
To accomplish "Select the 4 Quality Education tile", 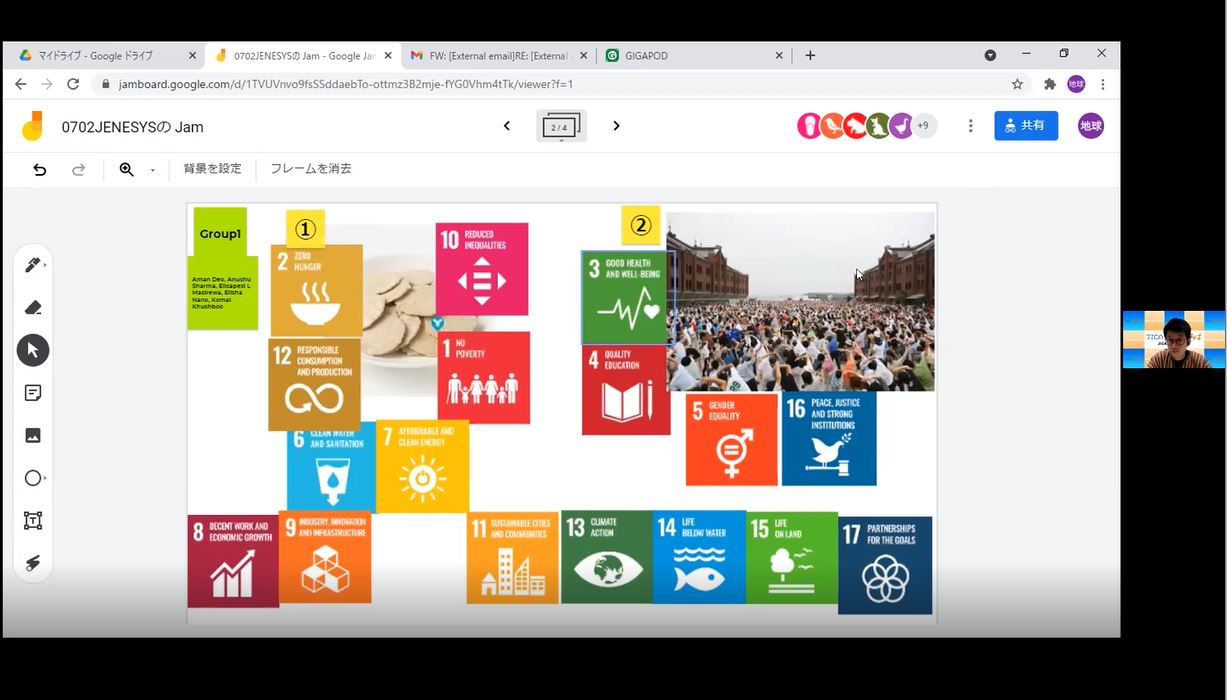I will click(x=626, y=390).
